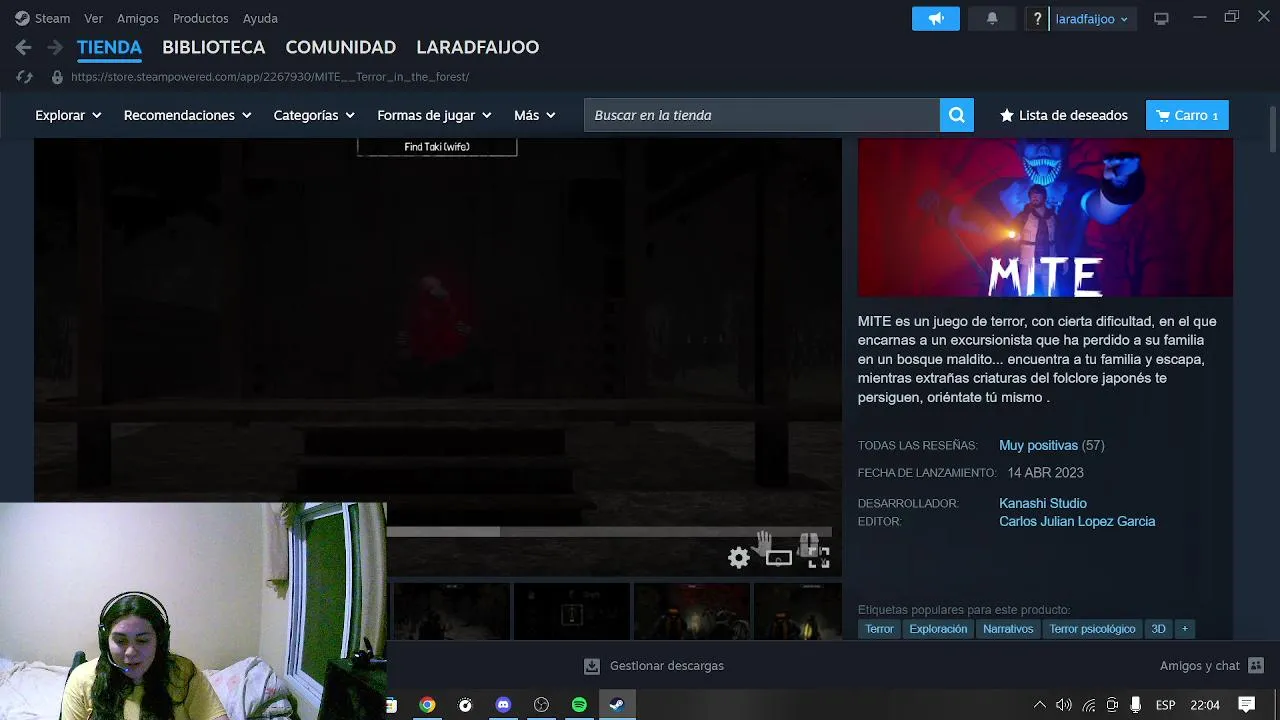Click the question mark avatar icon
The width and height of the screenshot is (1280, 720).
1037,18
